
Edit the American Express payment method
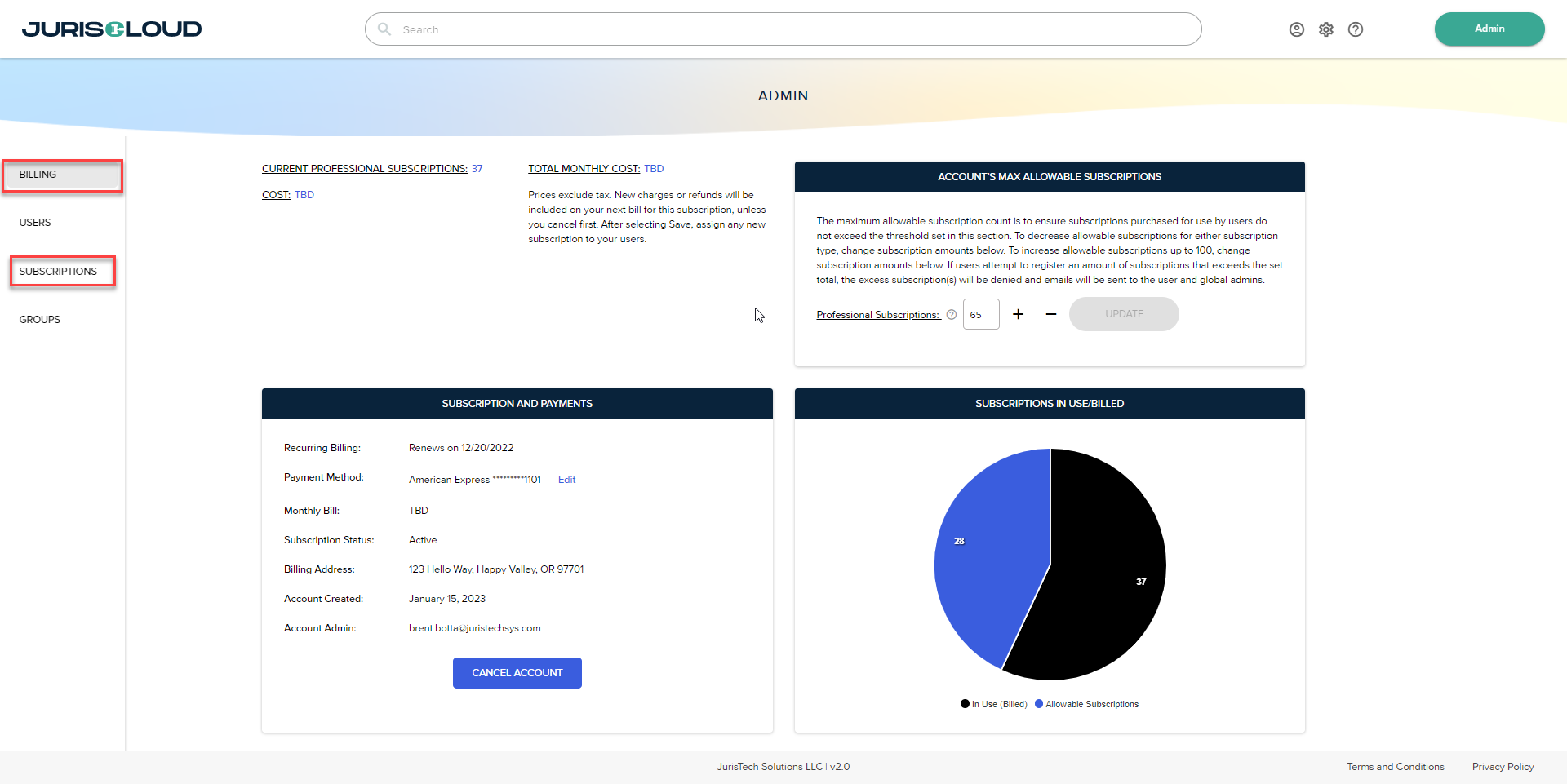(566, 480)
